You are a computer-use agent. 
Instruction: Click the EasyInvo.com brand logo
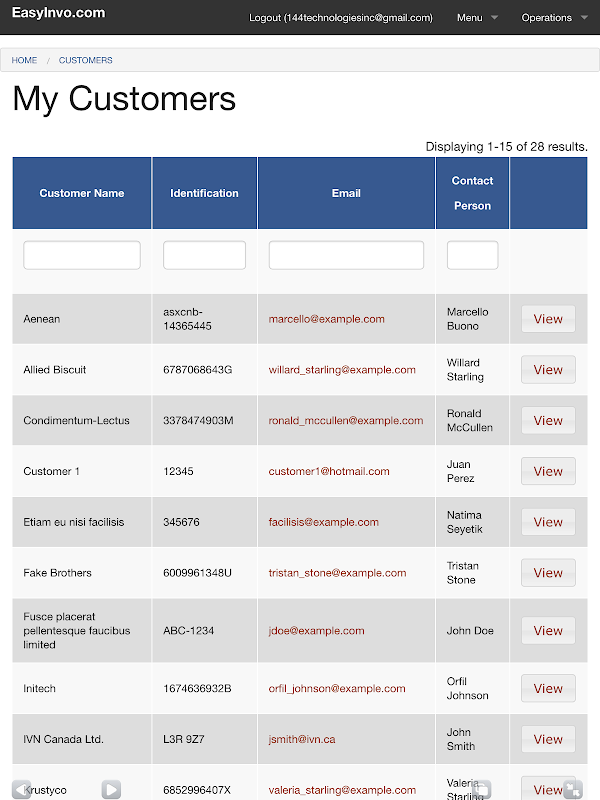[x=58, y=13]
